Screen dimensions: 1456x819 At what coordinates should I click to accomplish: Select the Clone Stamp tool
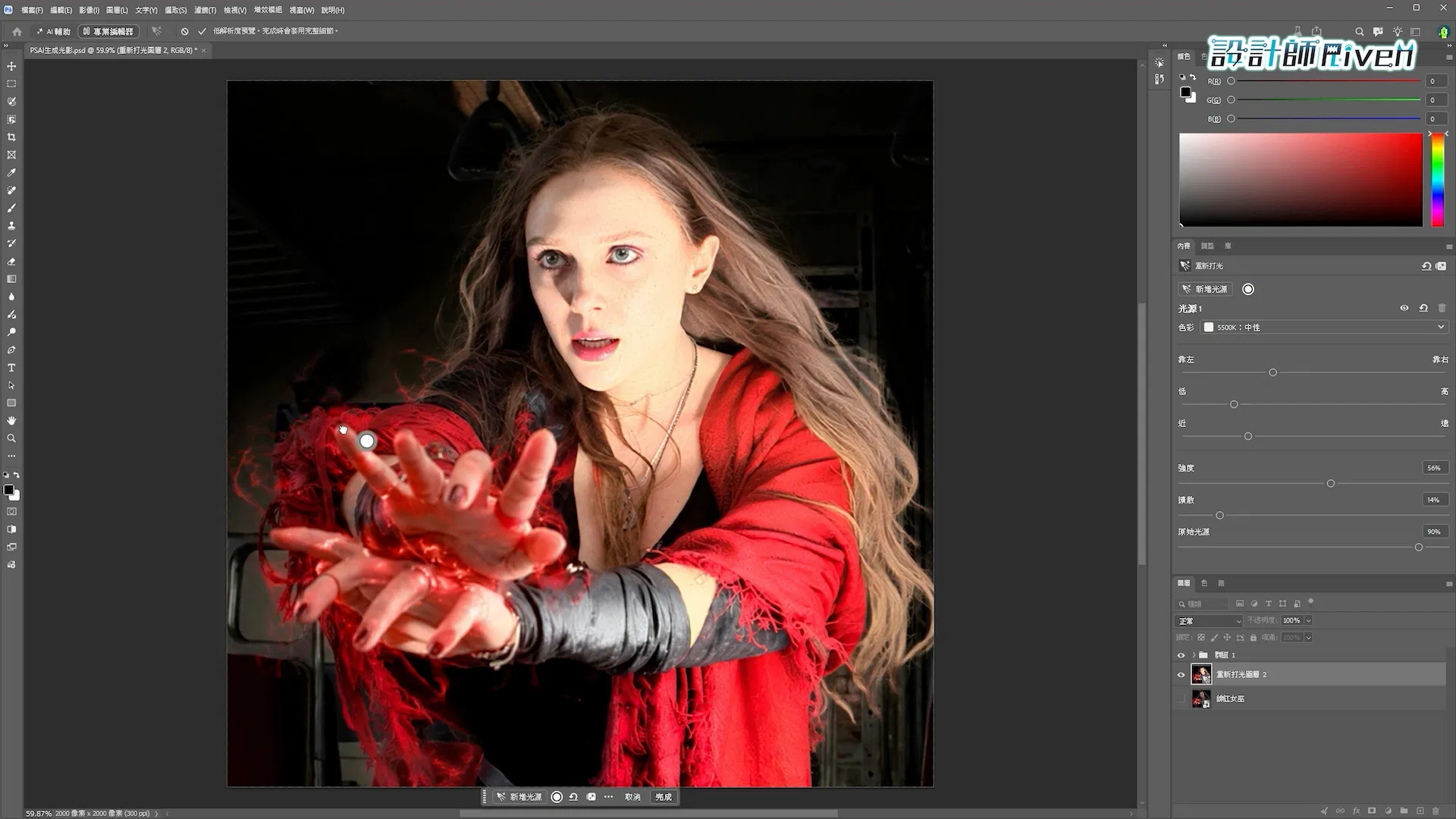(x=11, y=226)
